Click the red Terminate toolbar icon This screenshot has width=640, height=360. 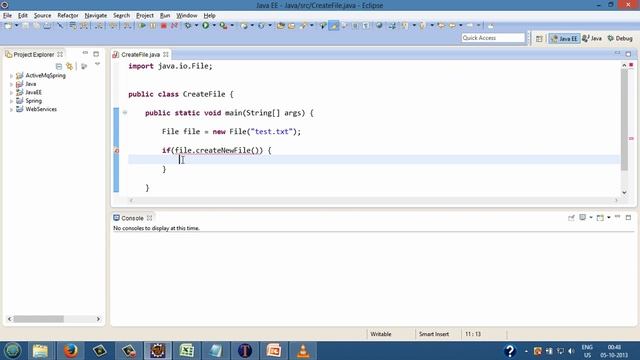pos(164,25)
